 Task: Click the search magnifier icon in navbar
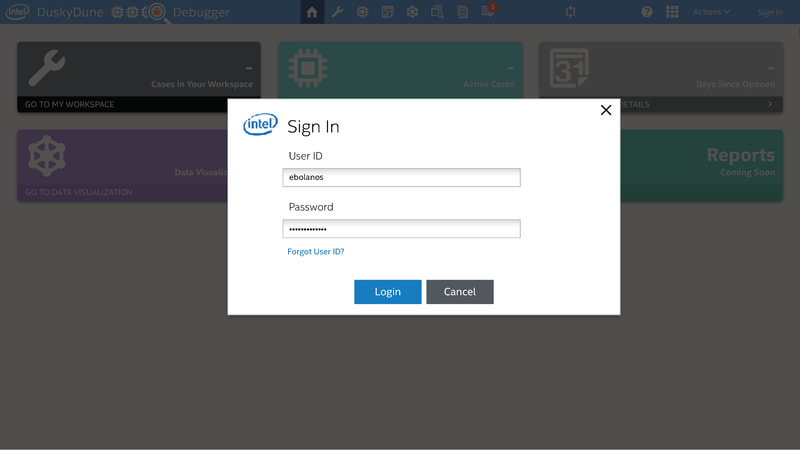pyautogui.click(x=437, y=12)
